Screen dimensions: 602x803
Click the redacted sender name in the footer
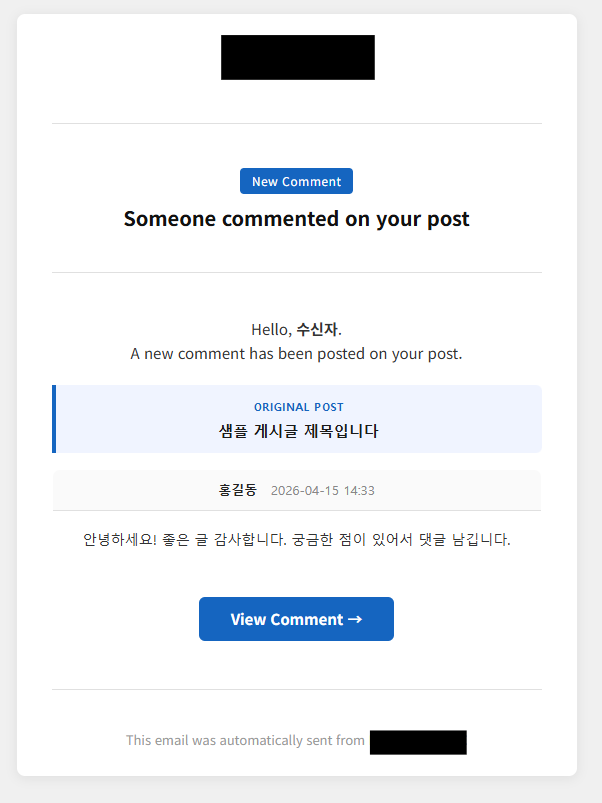coord(418,742)
